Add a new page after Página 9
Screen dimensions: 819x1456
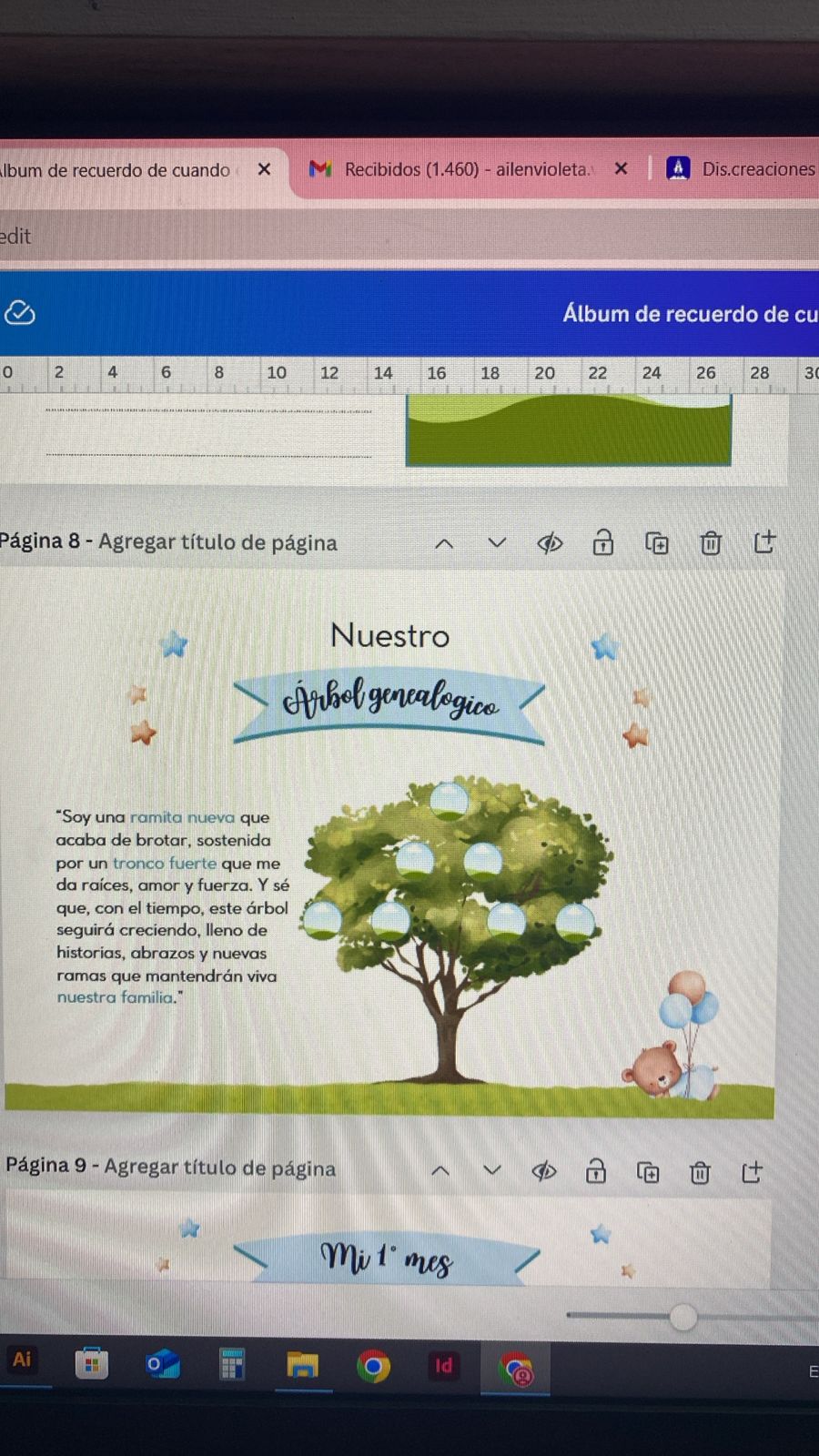coord(752,1172)
